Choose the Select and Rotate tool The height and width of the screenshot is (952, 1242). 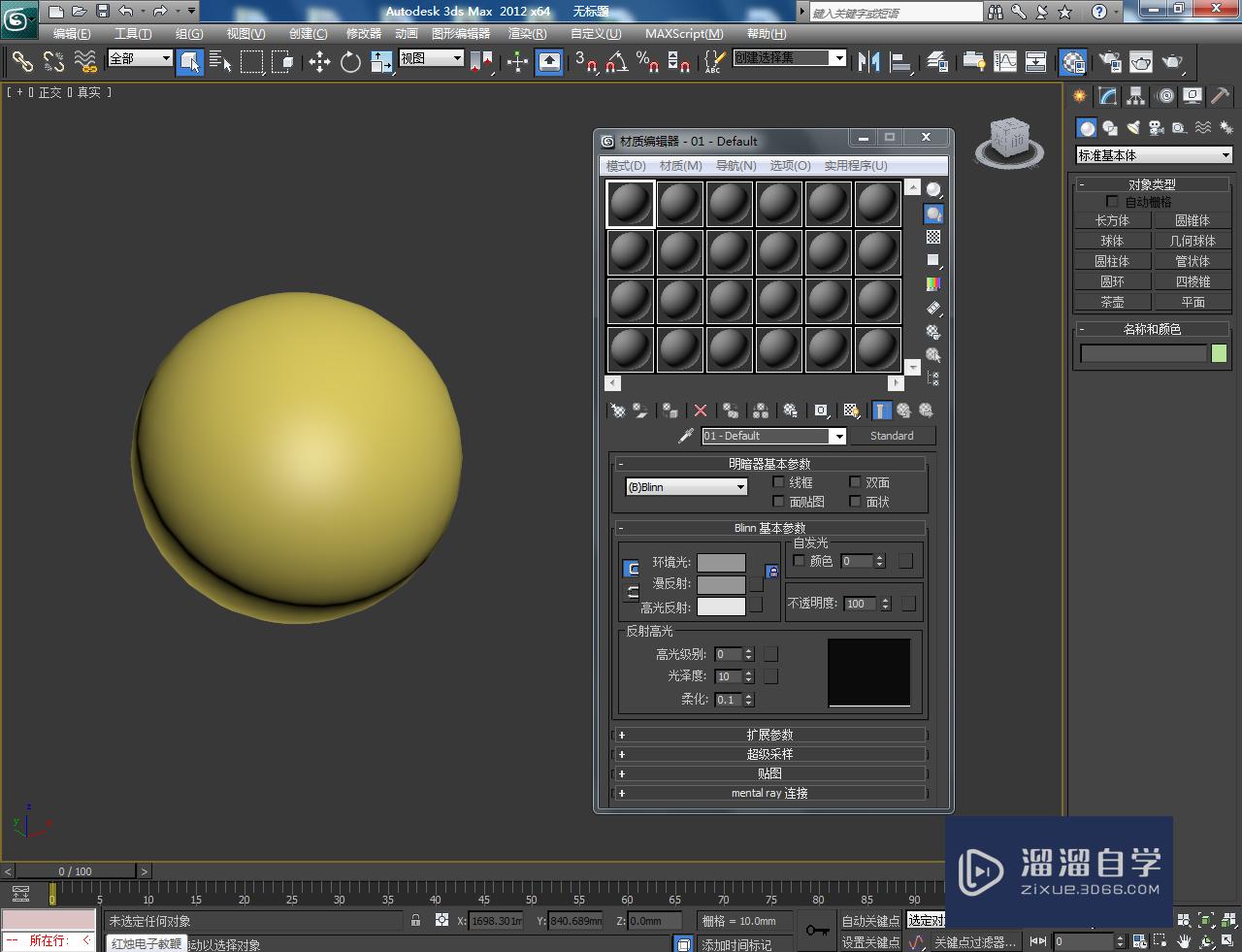click(350, 62)
